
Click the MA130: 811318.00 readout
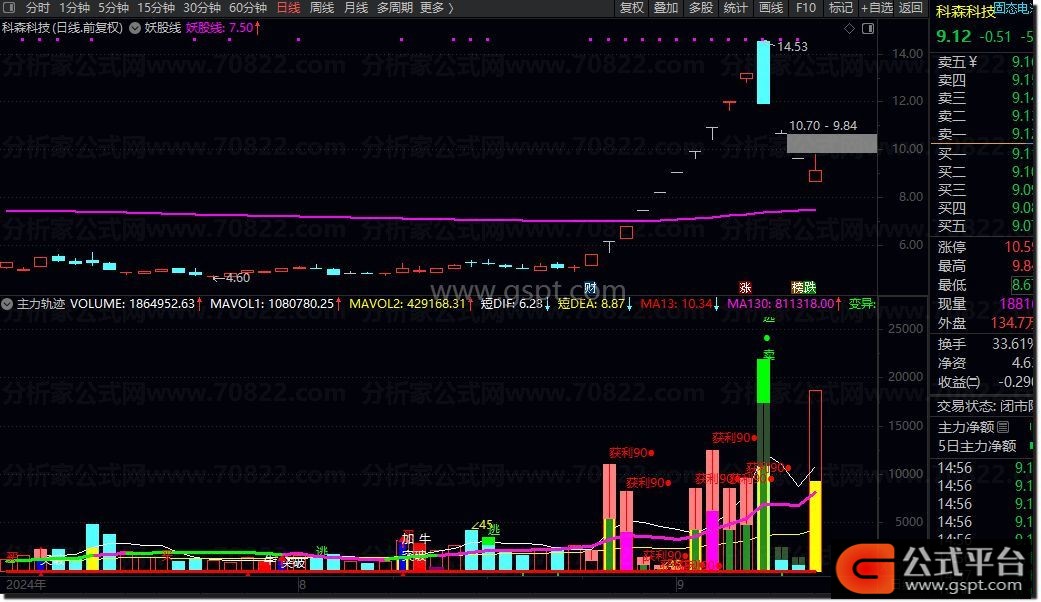click(784, 304)
